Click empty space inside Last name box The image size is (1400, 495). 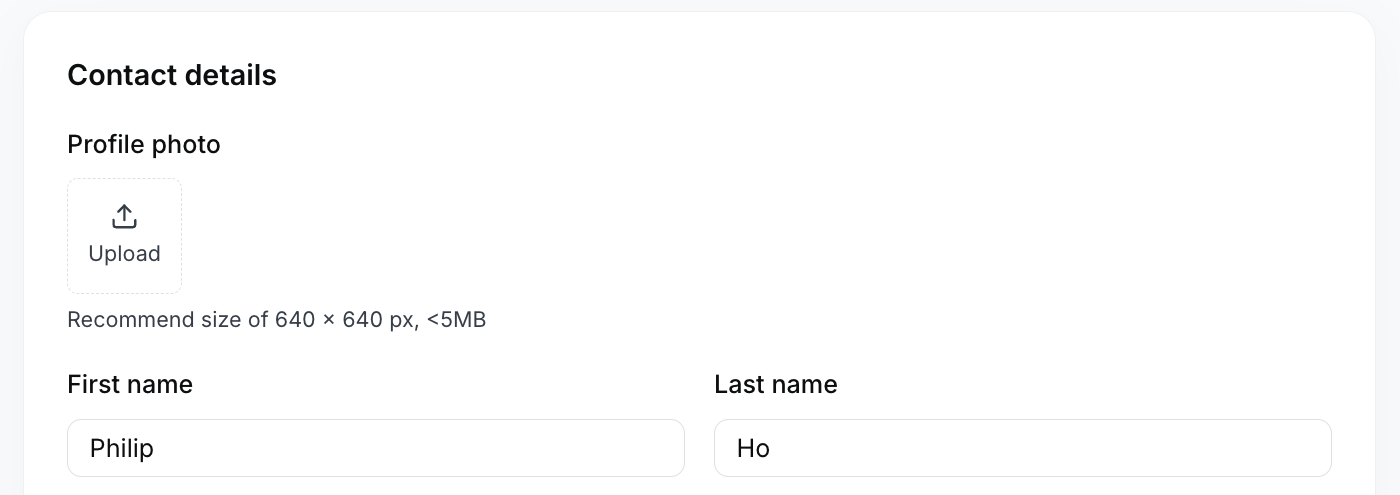pyautogui.click(x=1050, y=448)
